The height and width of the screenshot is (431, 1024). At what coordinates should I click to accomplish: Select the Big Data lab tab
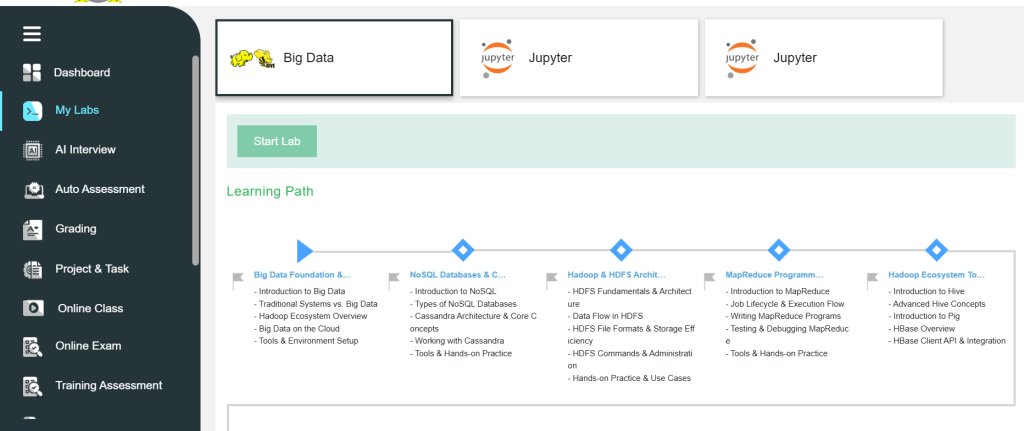pos(334,58)
